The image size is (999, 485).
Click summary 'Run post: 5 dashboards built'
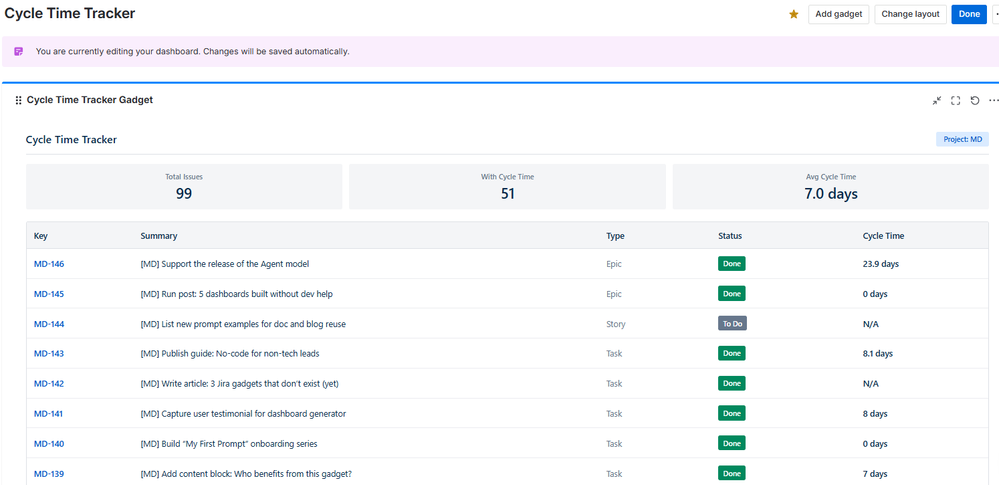(236, 294)
